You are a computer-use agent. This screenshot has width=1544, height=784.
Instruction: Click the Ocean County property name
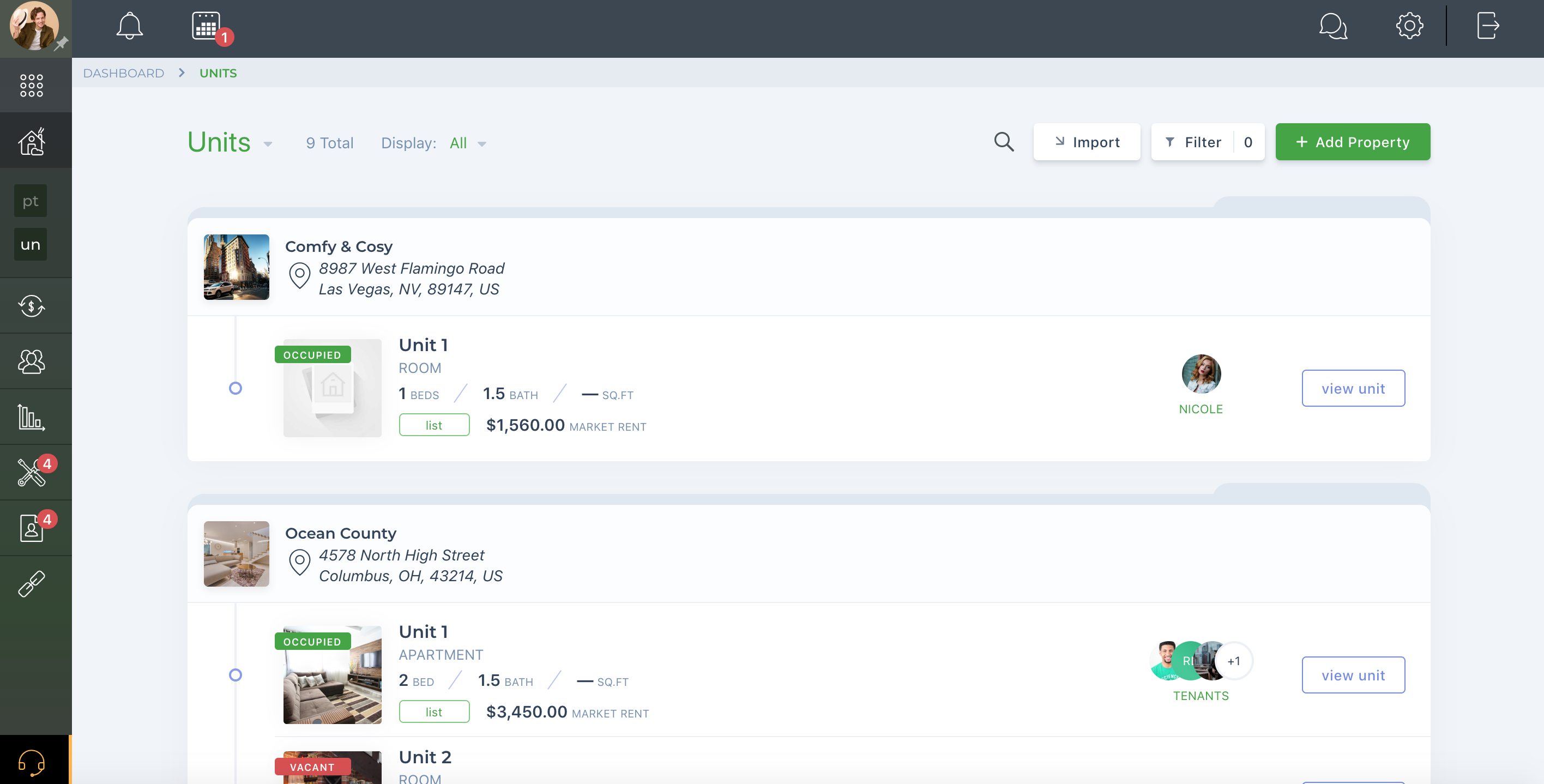pos(341,533)
